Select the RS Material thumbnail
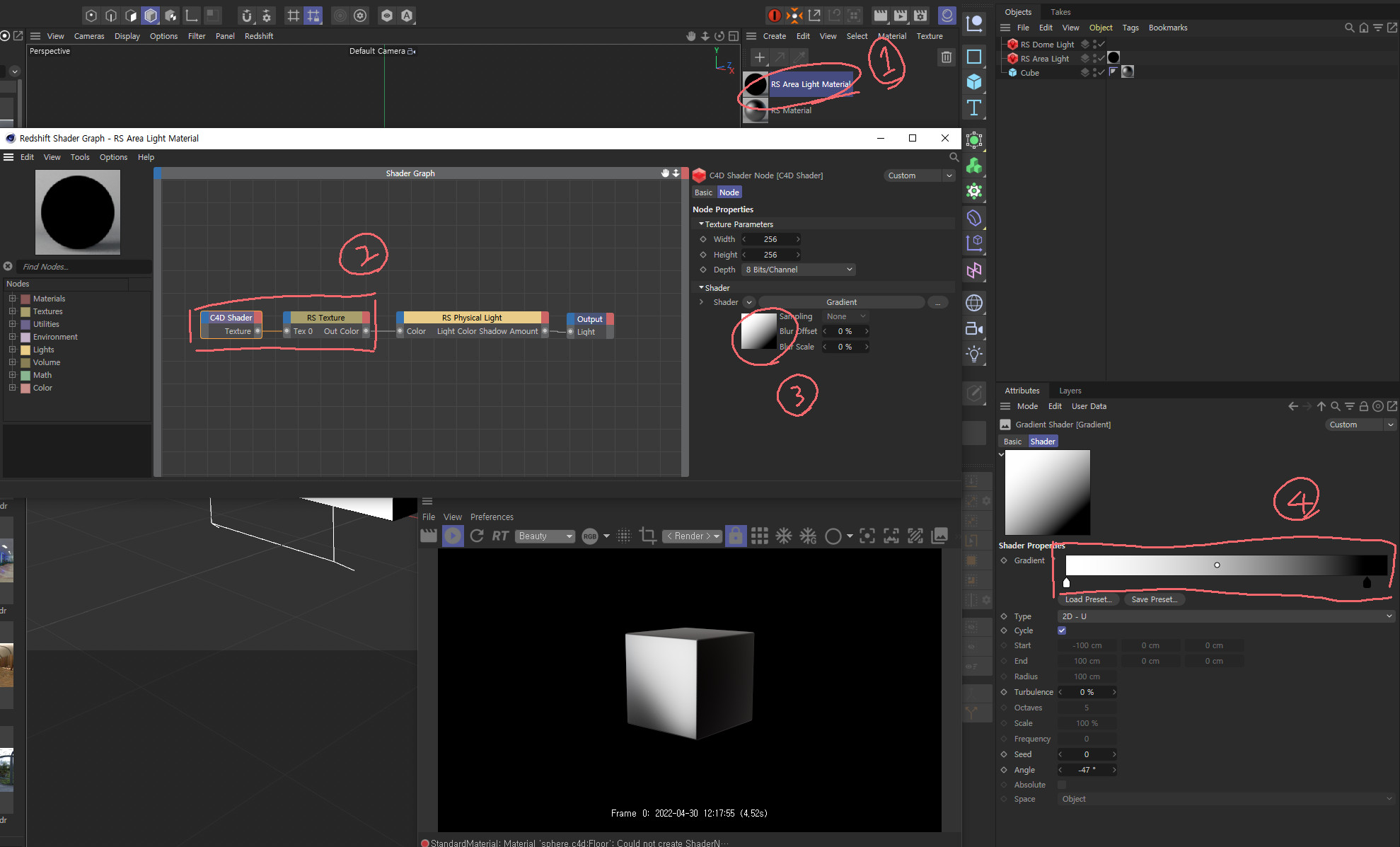 [755, 110]
